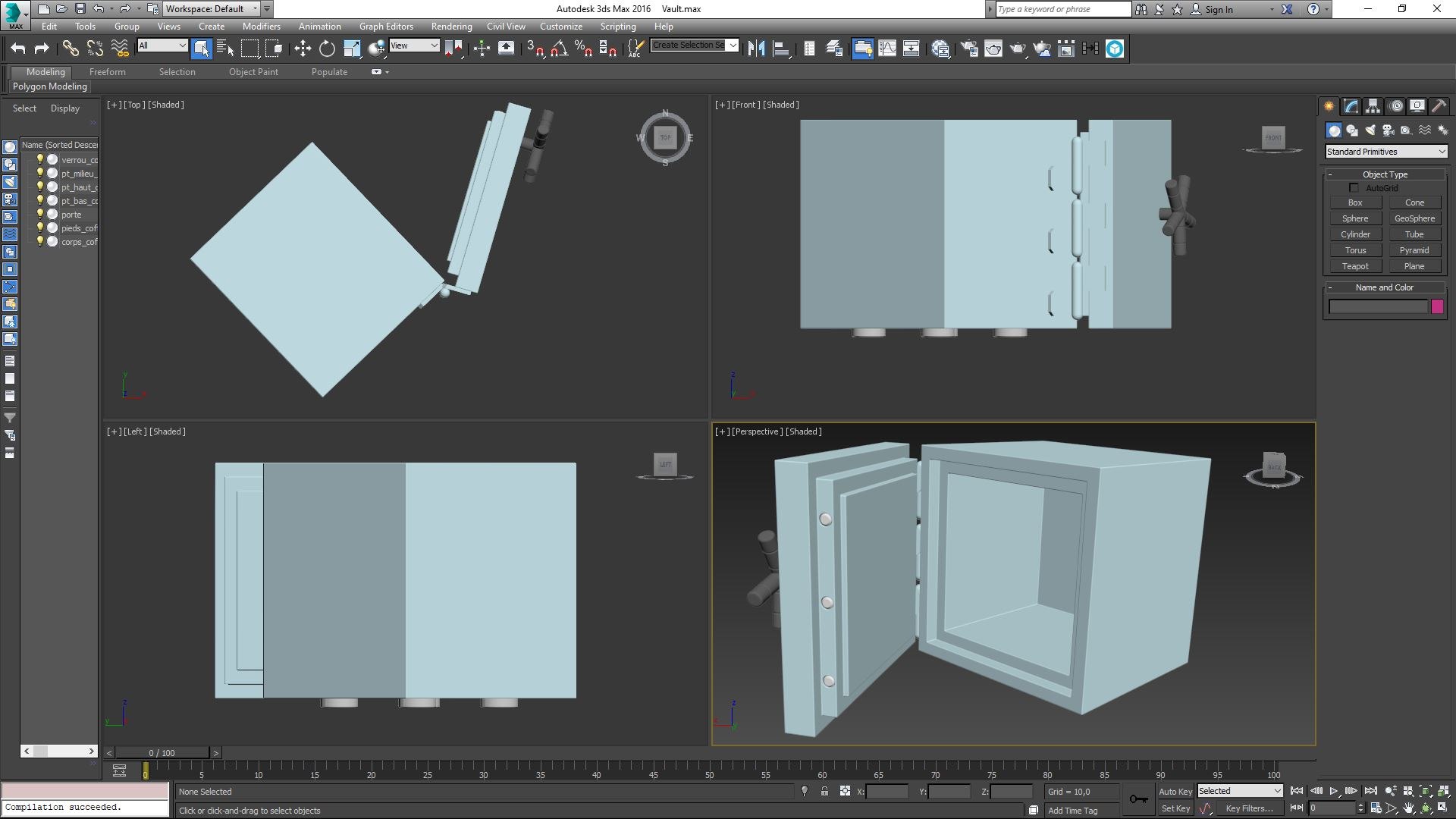Open the pink object color swatch

[1437, 306]
